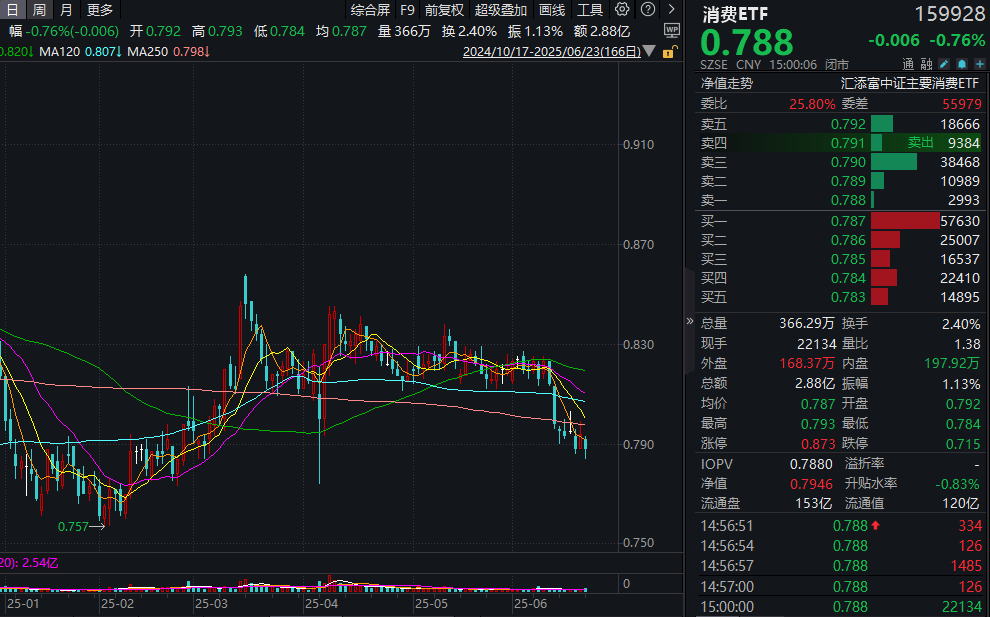Open the hamburger menu icon top right

click(671, 9)
